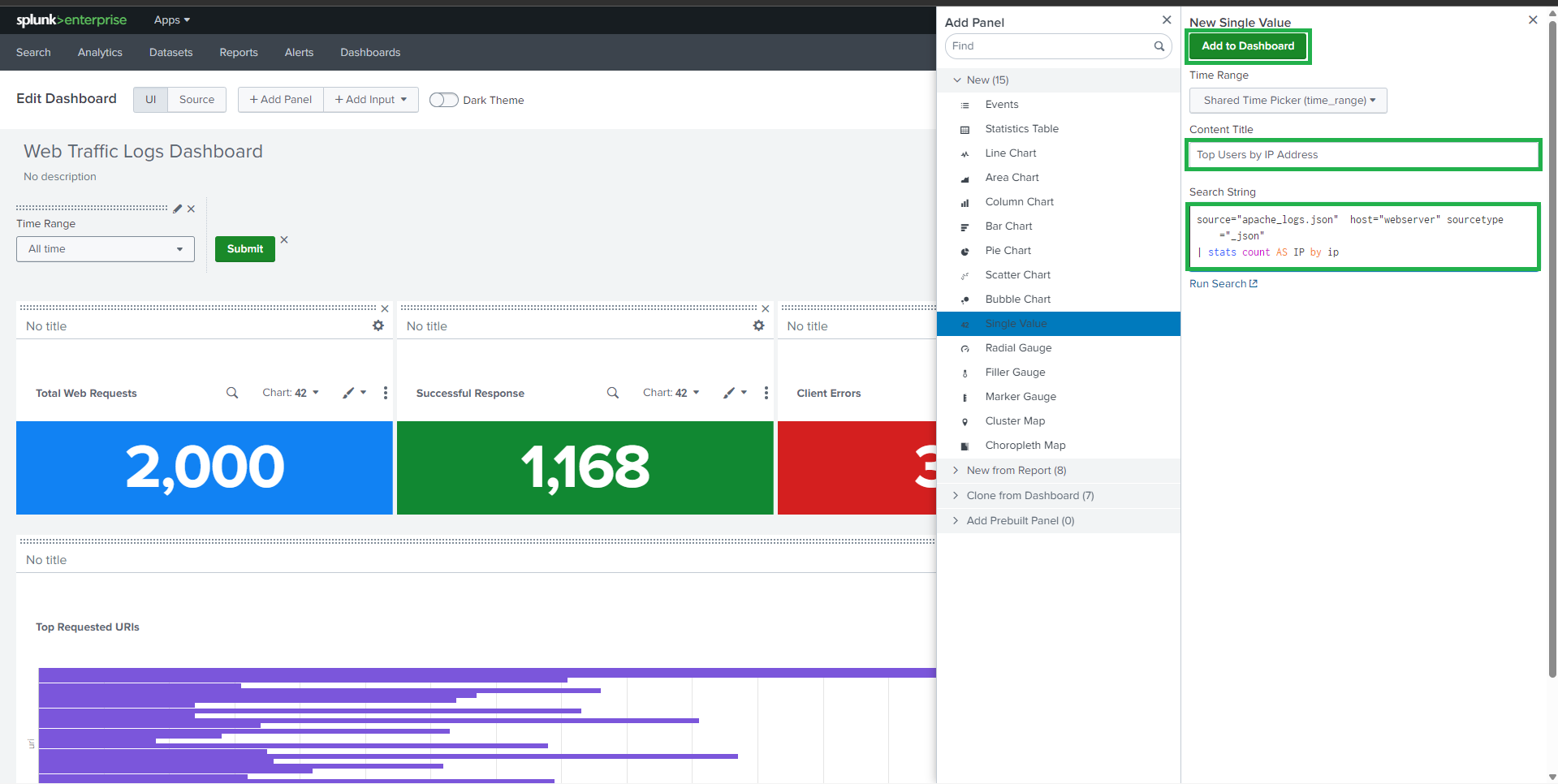The width and height of the screenshot is (1558, 784).
Task: Click the Find search magnifier icon
Action: point(1159,46)
